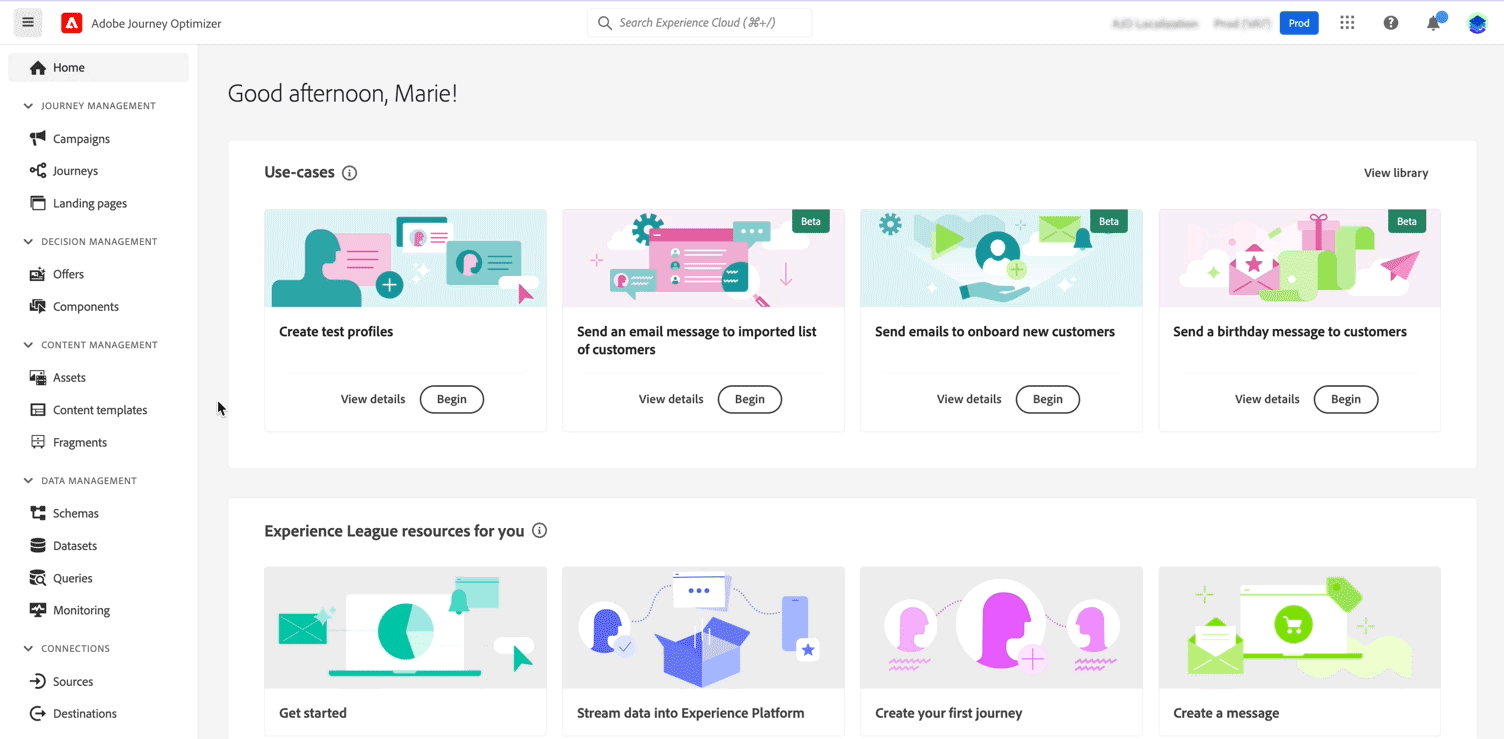Click the Sources arrow icon
This screenshot has width=1504, height=739.
coord(38,681)
